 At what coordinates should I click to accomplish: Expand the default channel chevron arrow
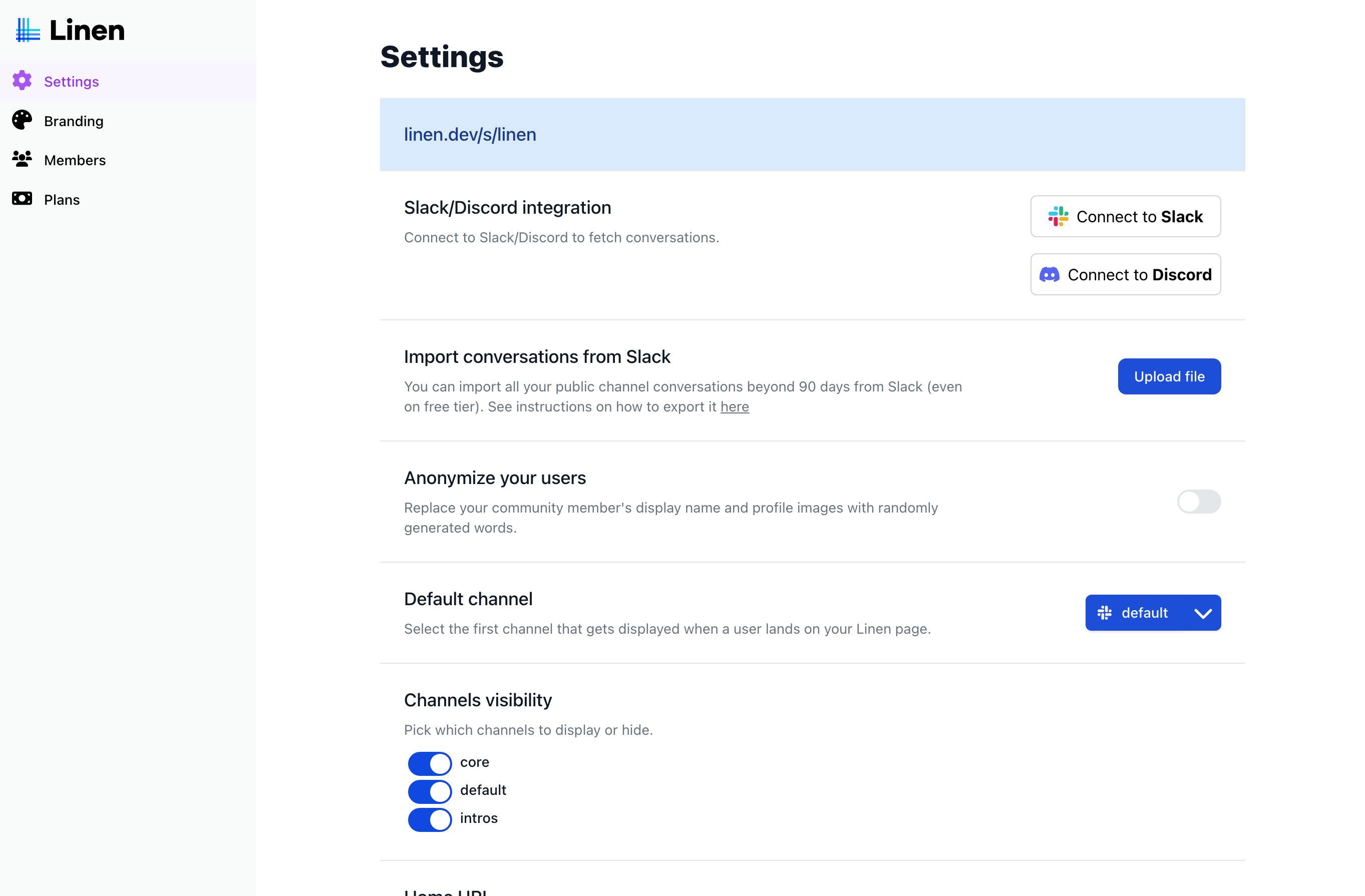click(x=1203, y=613)
